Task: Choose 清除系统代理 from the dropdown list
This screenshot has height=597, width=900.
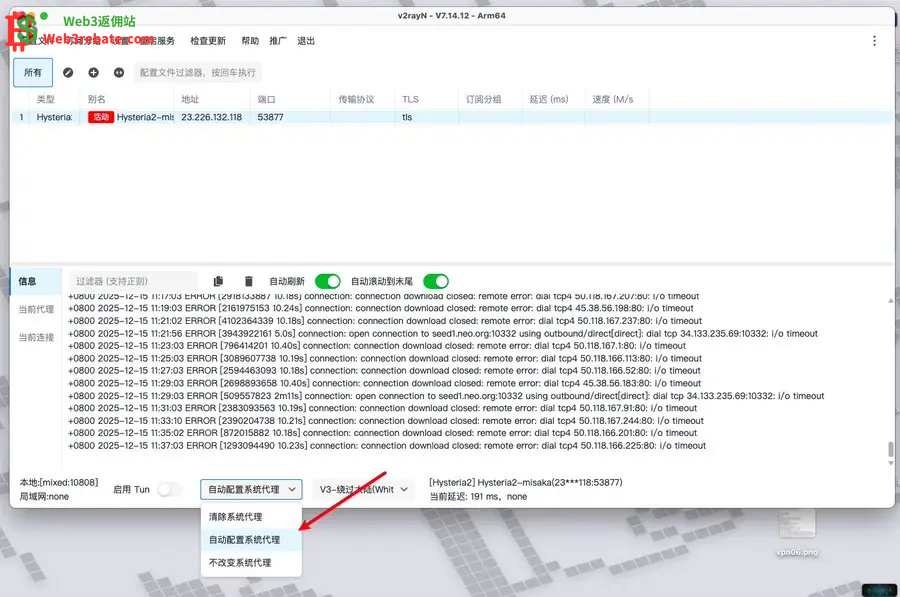Action: coord(236,517)
